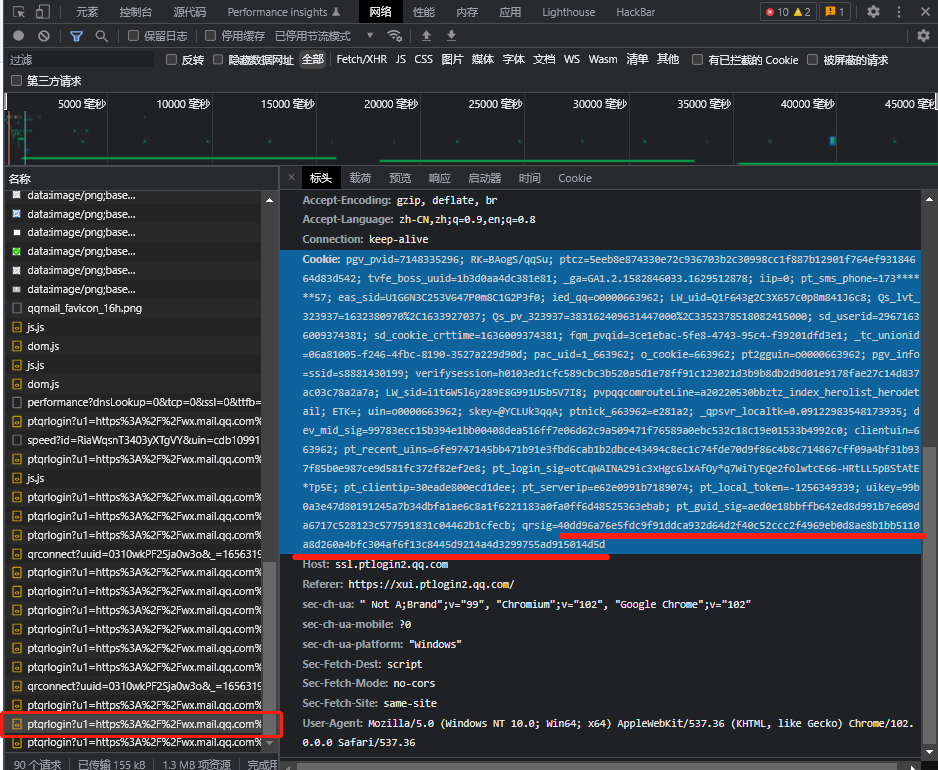
Task: Click the inspect element picker icon
Action: coord(17,12)
